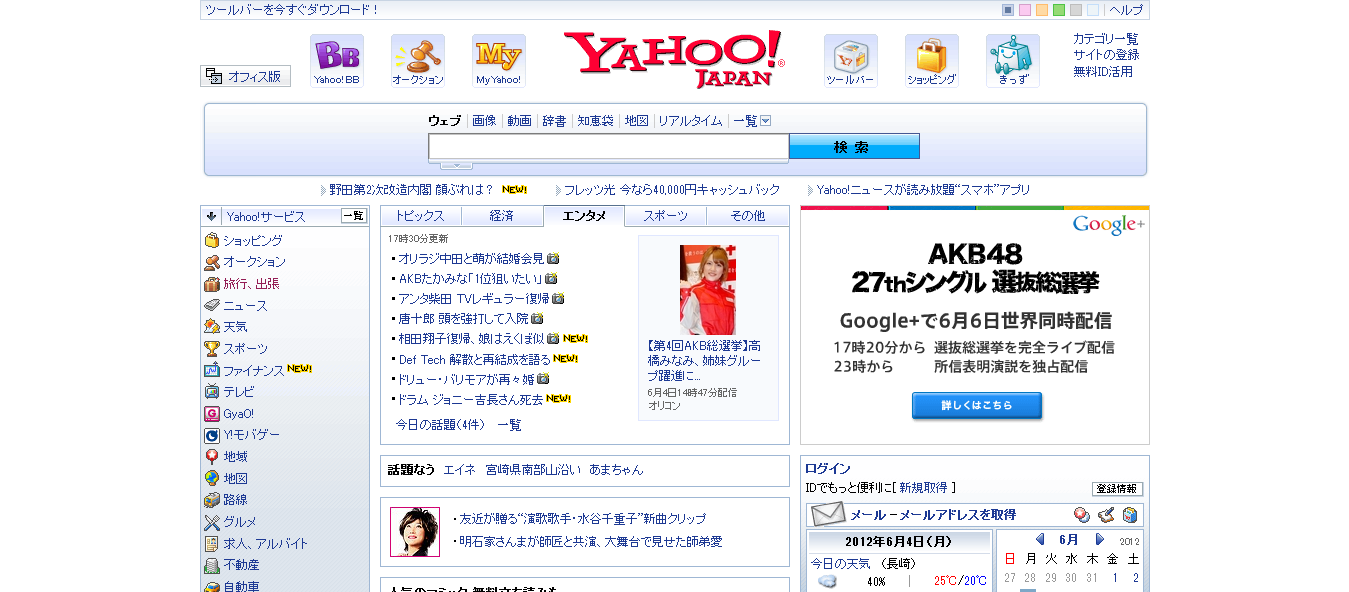Viewport: 1349px width, 592px height.
Task: Click the camera icon beside オリラジ中田 headline
Action: pos(553,258)
